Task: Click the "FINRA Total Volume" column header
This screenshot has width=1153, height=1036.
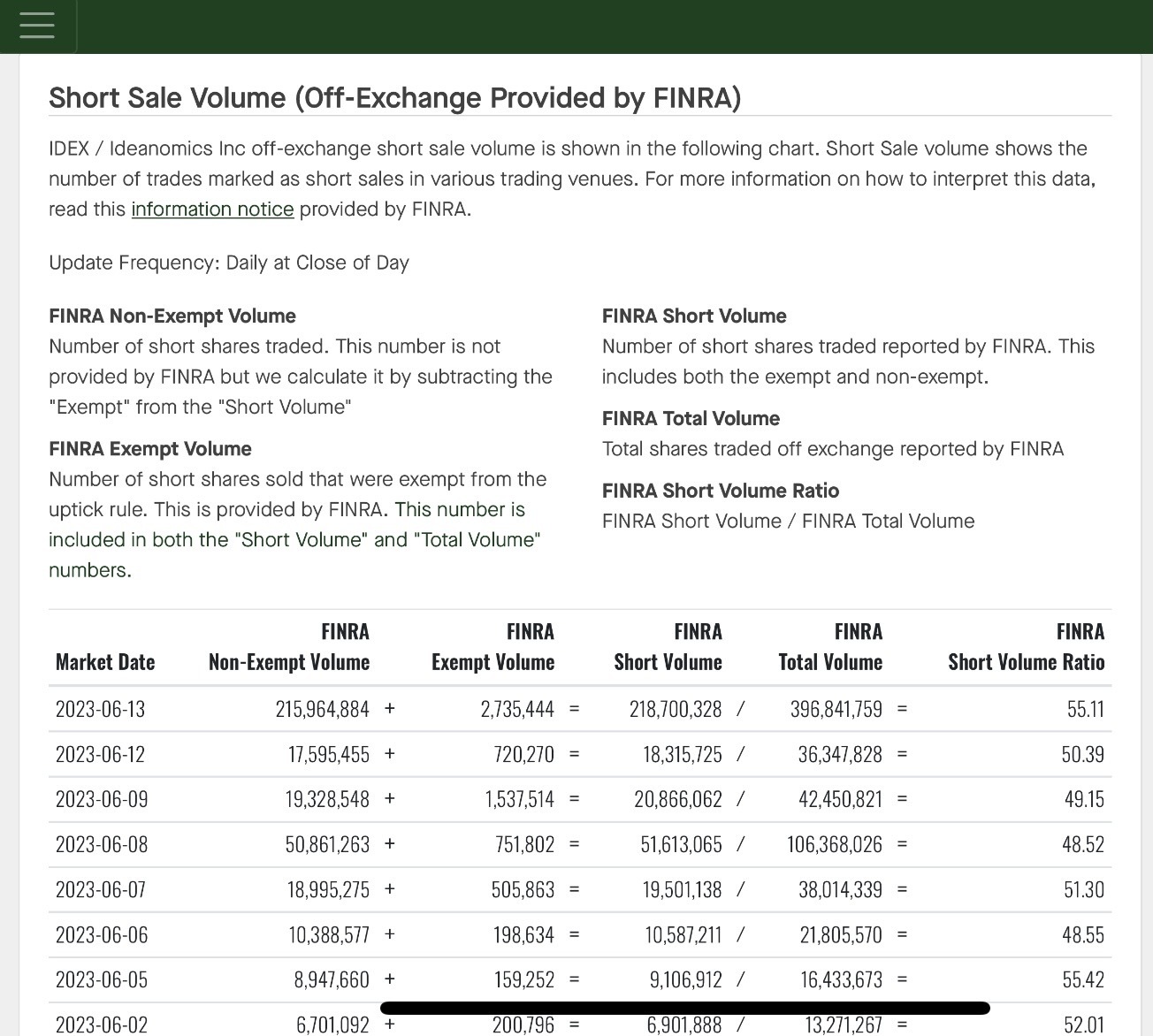Action: coord(830,647)
